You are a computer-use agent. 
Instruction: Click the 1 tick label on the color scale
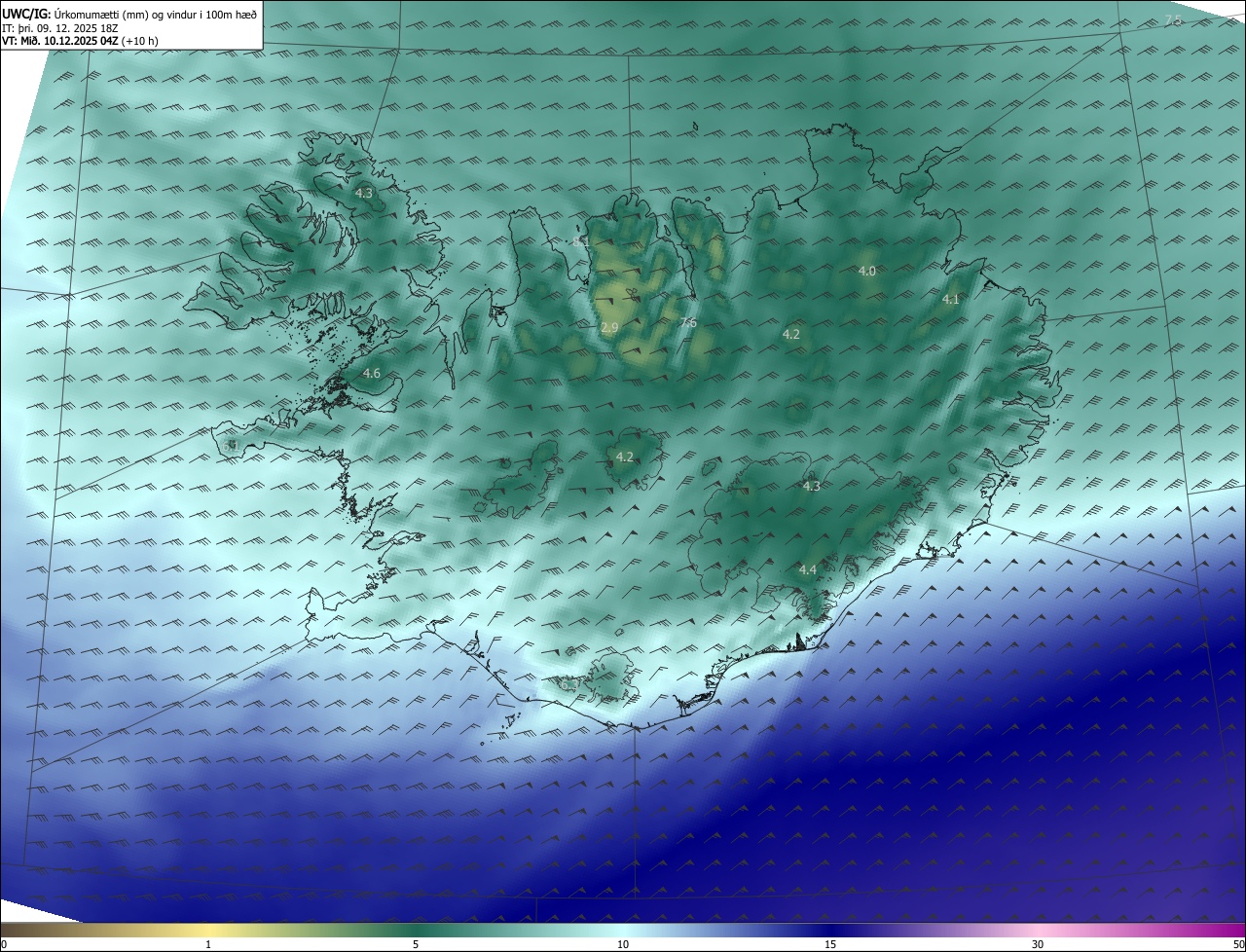tap(208, 944)
